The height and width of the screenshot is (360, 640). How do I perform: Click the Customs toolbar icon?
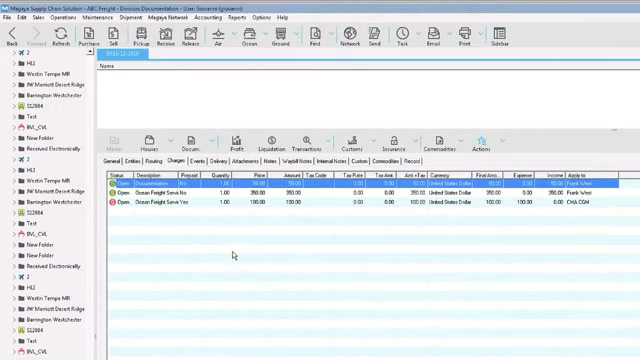click(352, 143)
